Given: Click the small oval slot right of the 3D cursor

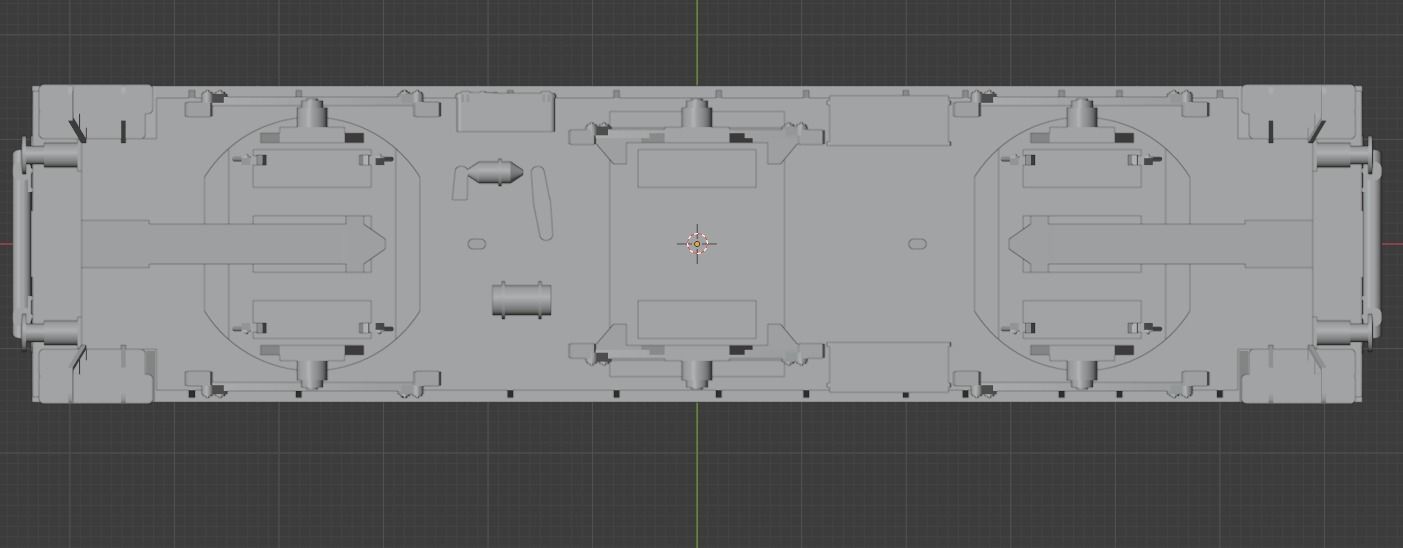Looking at the screenshot, I should [917, 243].
